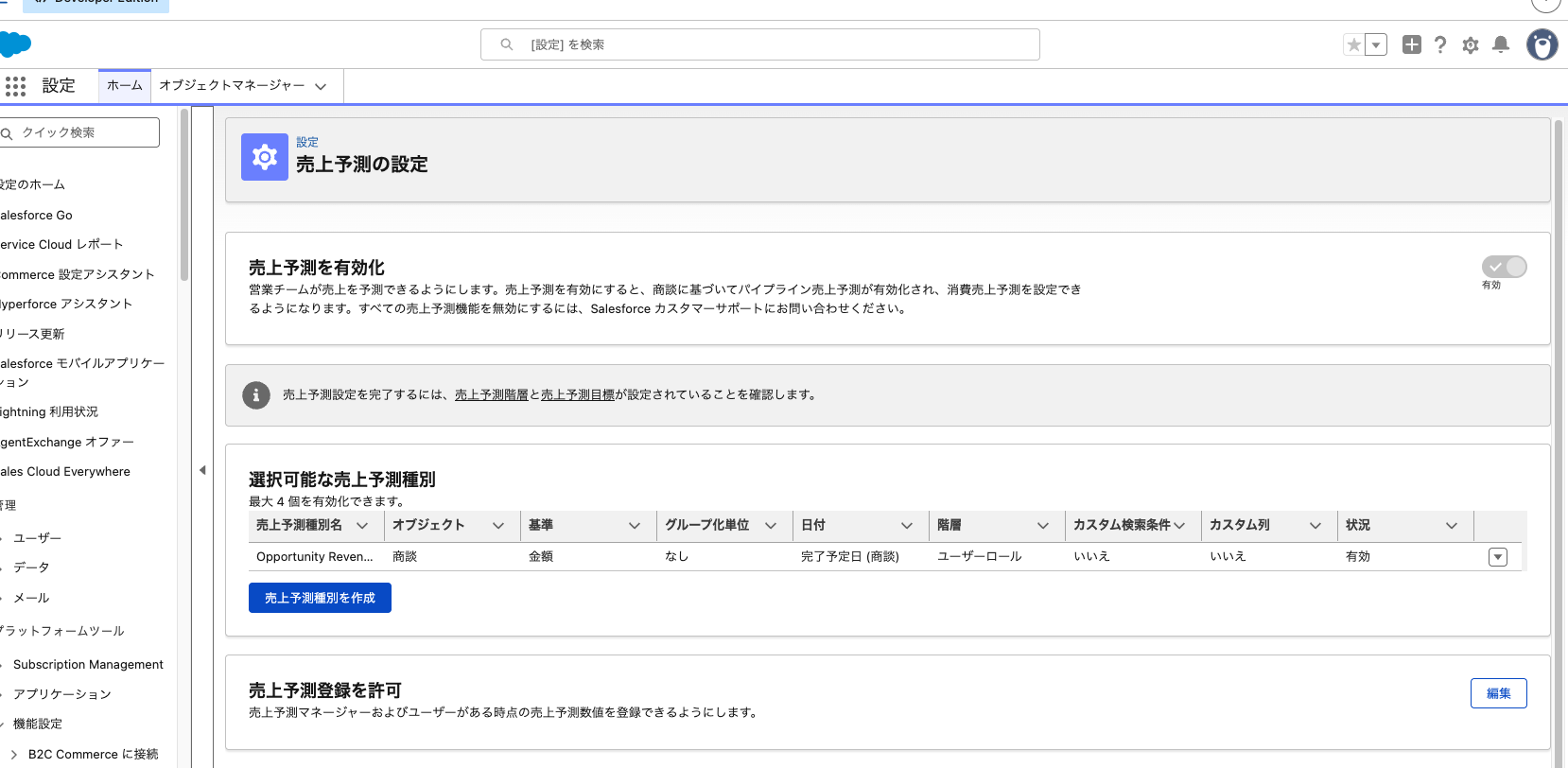The height and width of the screenshot is (768, 1568).
Task: Click the Salesforce cloud logo
Action: pyautogui.click(x=15, y=44)
